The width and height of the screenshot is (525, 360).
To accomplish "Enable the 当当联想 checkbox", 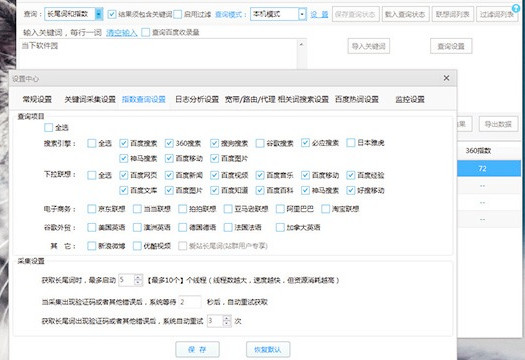I will coord(137,209).
